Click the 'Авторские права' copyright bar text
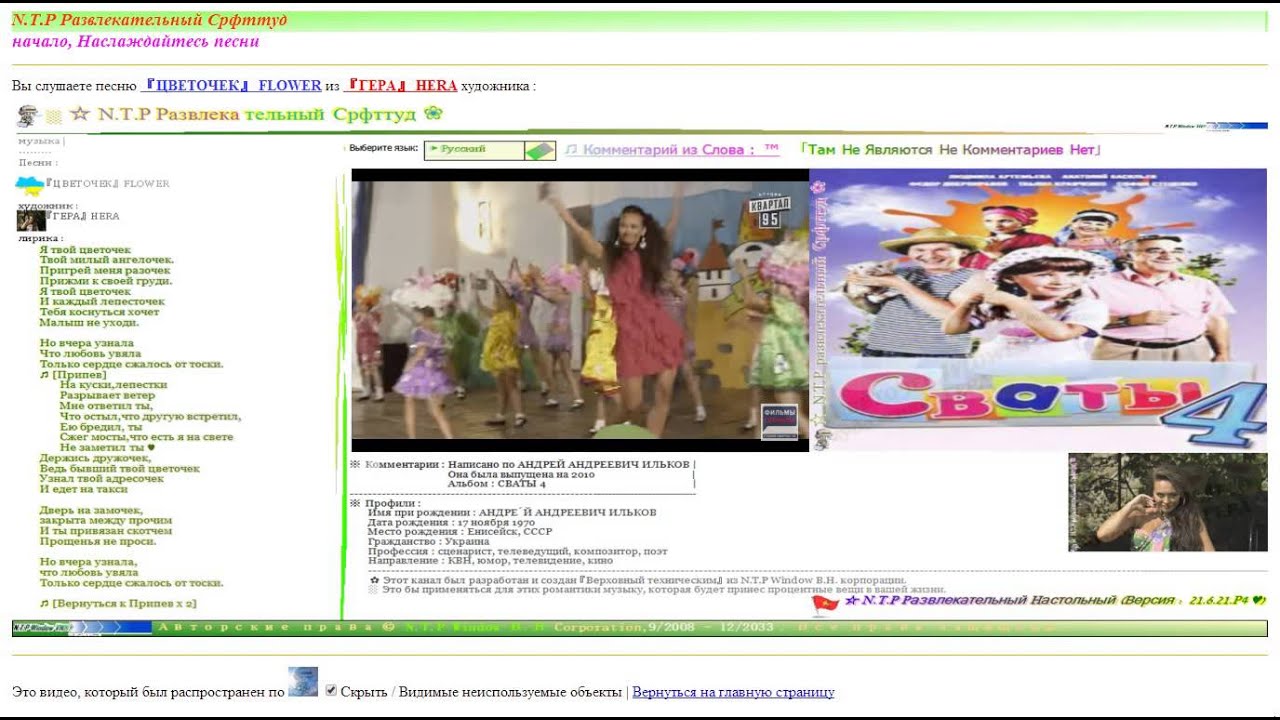Screen dimensions: 1280x720 tap(268, 628)
